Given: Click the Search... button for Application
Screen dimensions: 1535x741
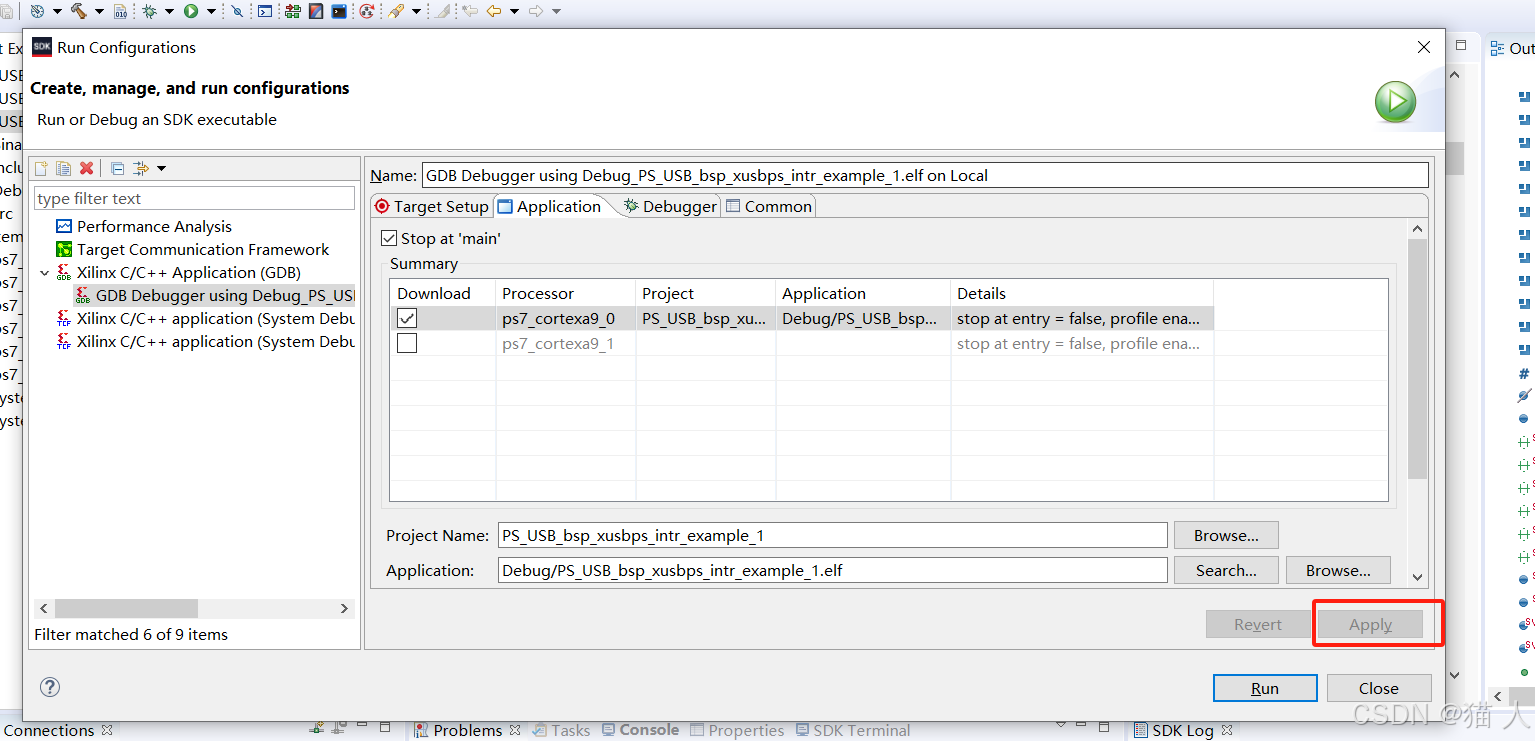Looking at the screenshot, I should pos(1226,570).
